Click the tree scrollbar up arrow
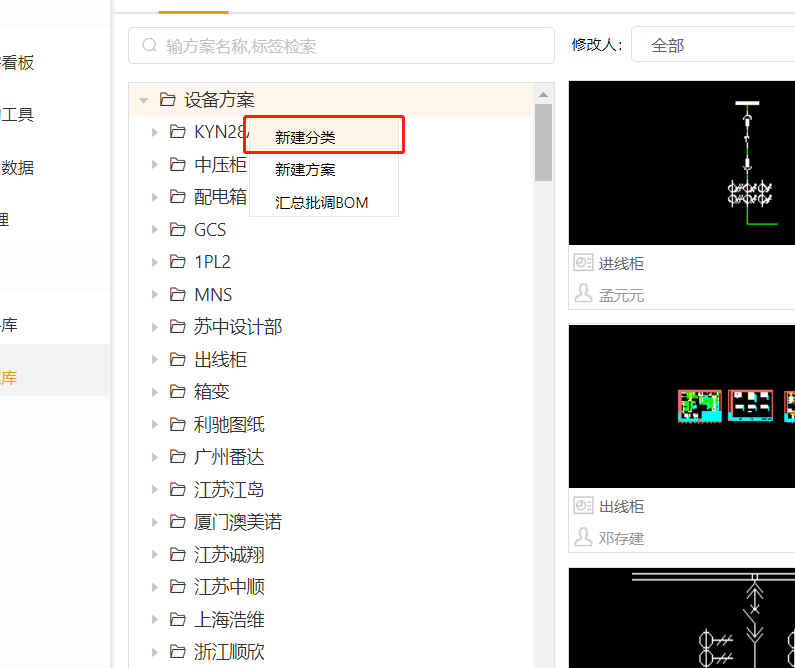Screen dimensions: 795x668 pyautogui.click(x=544, y=94)
